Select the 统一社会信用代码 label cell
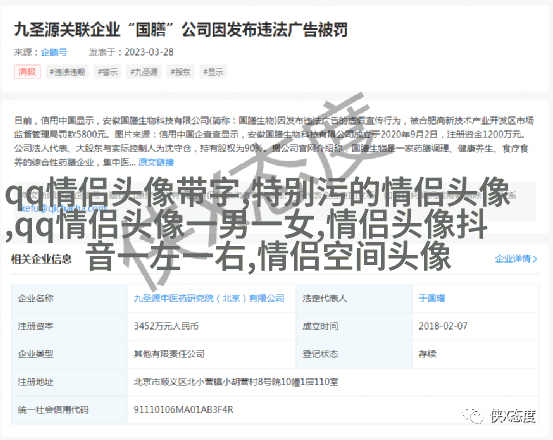553x440 pixels. click(x=69, y=410)
